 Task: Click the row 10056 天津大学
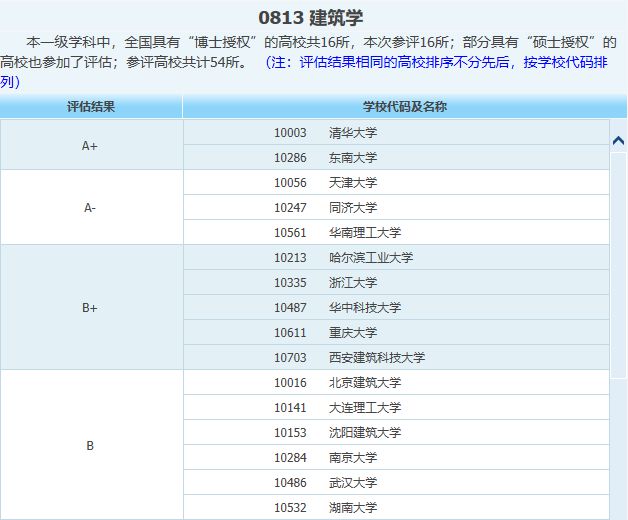coord(396,183)
